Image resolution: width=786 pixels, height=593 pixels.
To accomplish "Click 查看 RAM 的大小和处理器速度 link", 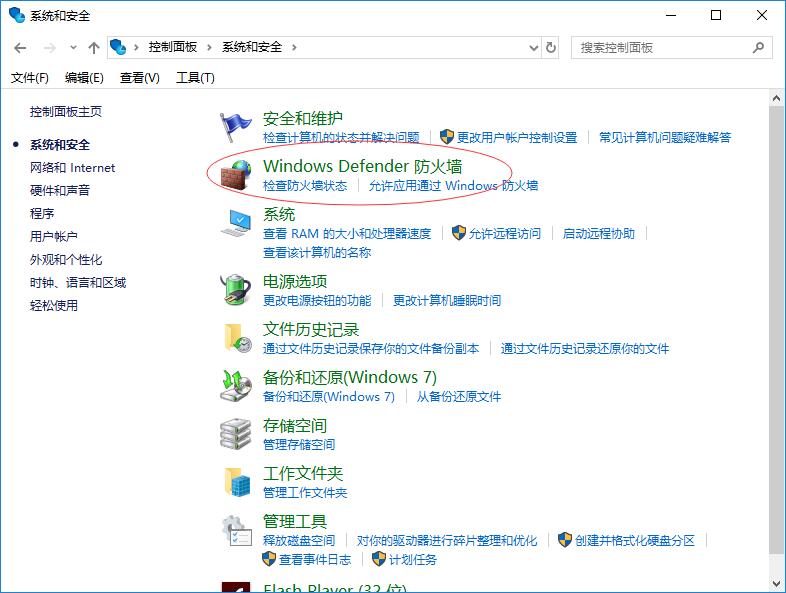I will (x=347, y=234).
